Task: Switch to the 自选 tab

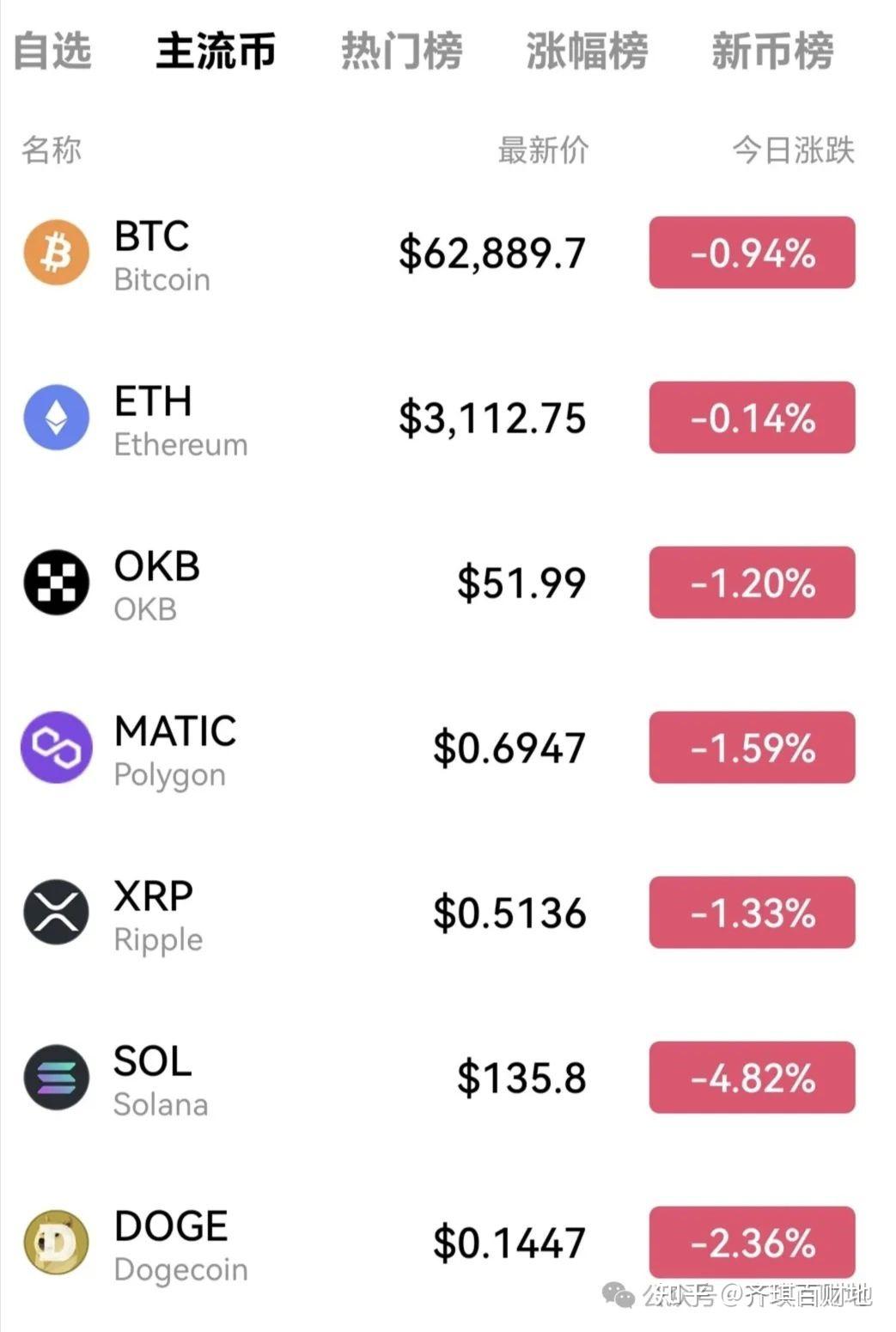Action: click(x=52, y=51)
